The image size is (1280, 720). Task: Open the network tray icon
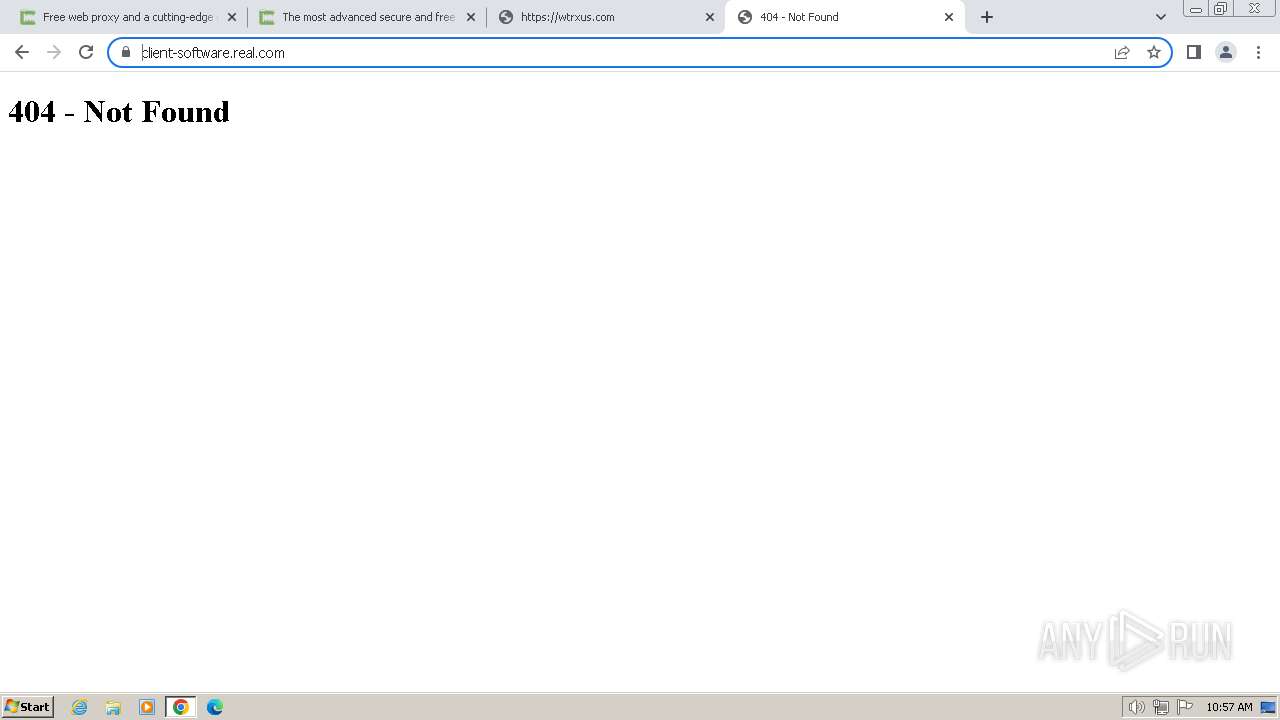[x=1161, y=707]
